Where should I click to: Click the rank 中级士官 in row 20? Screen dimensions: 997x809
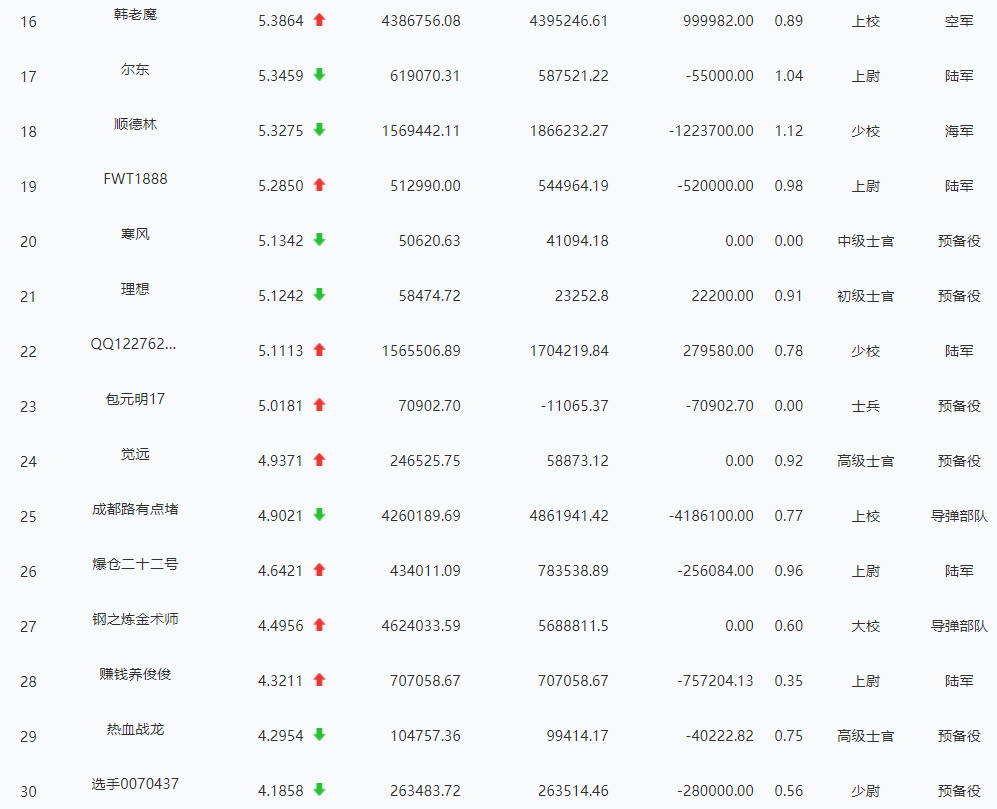coord(865,241)
